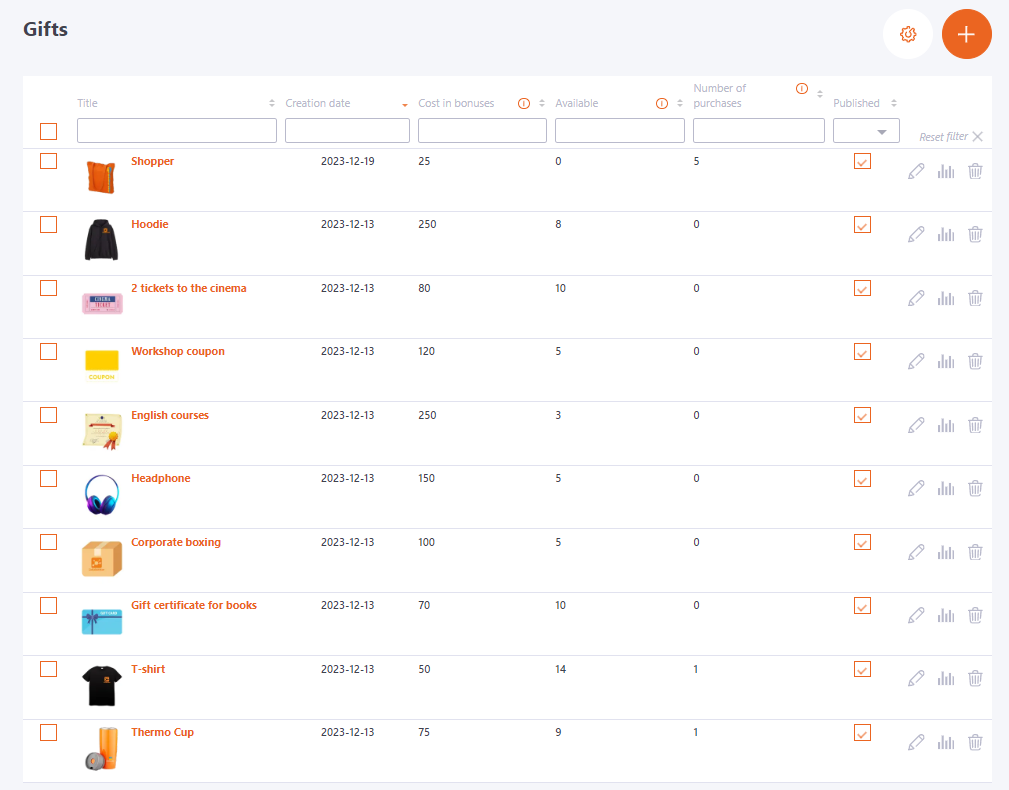Open the 2 tickets to the cinema link
Viewport: 1009px width, 790px height.
pyautogui.click(x=188, y=288)
